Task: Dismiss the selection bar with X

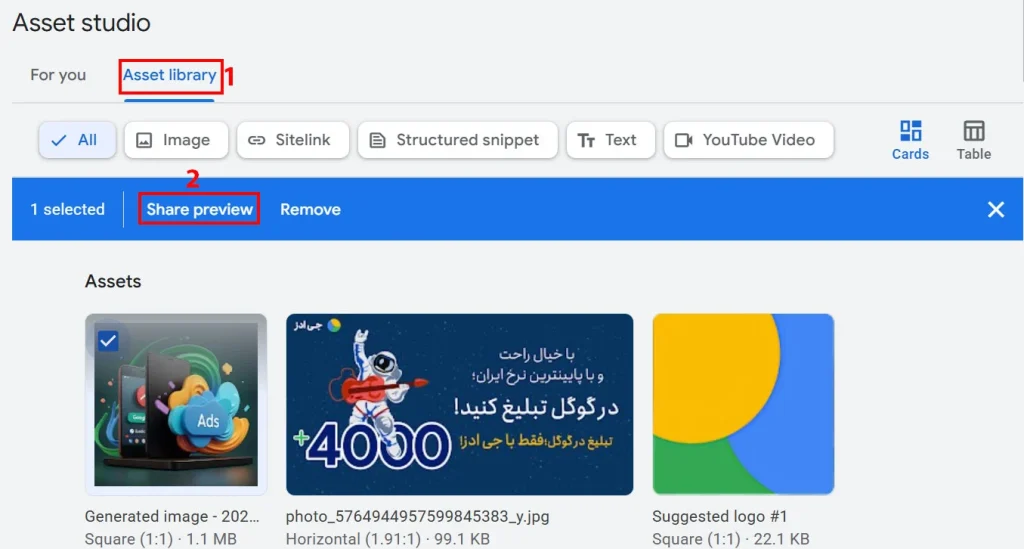Action: coord(996,210)
